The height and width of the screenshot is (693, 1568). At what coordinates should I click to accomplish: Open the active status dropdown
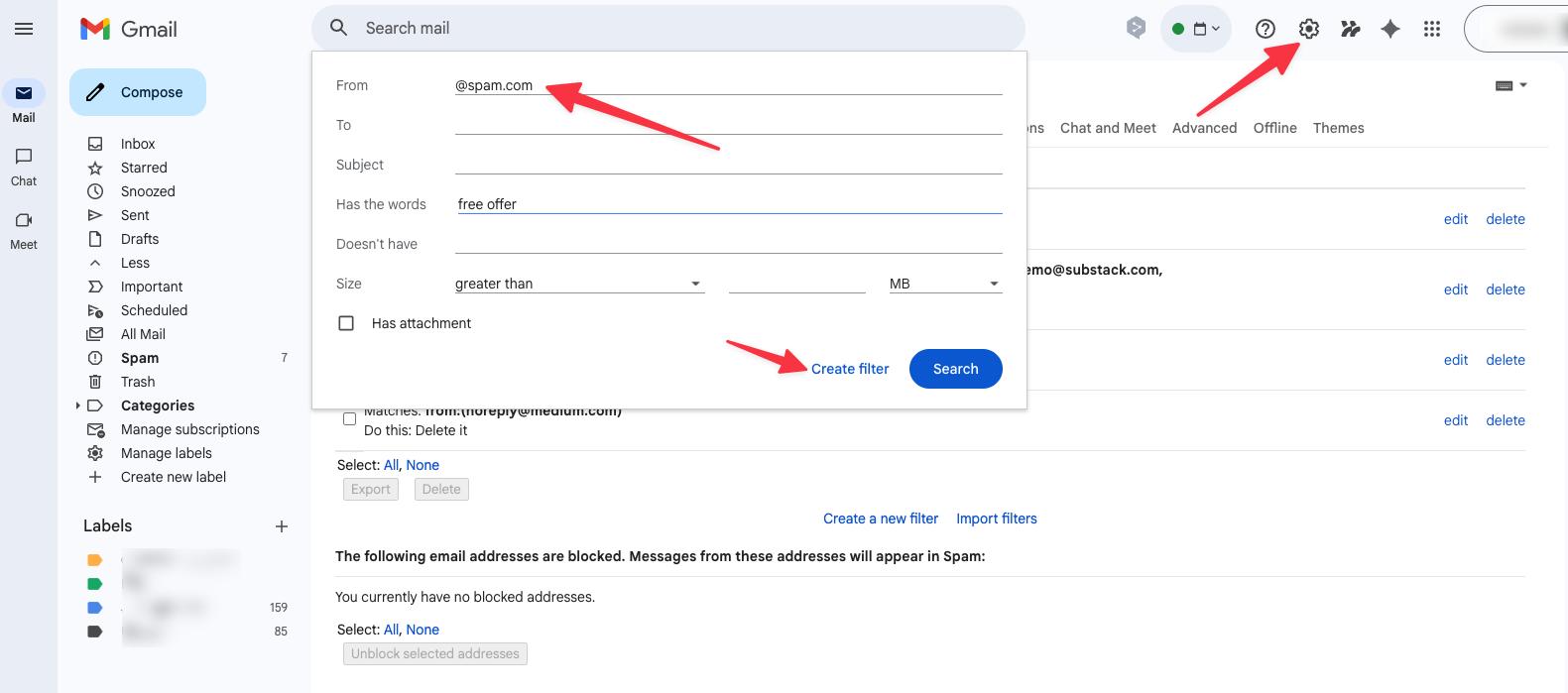coord(1196,29)
